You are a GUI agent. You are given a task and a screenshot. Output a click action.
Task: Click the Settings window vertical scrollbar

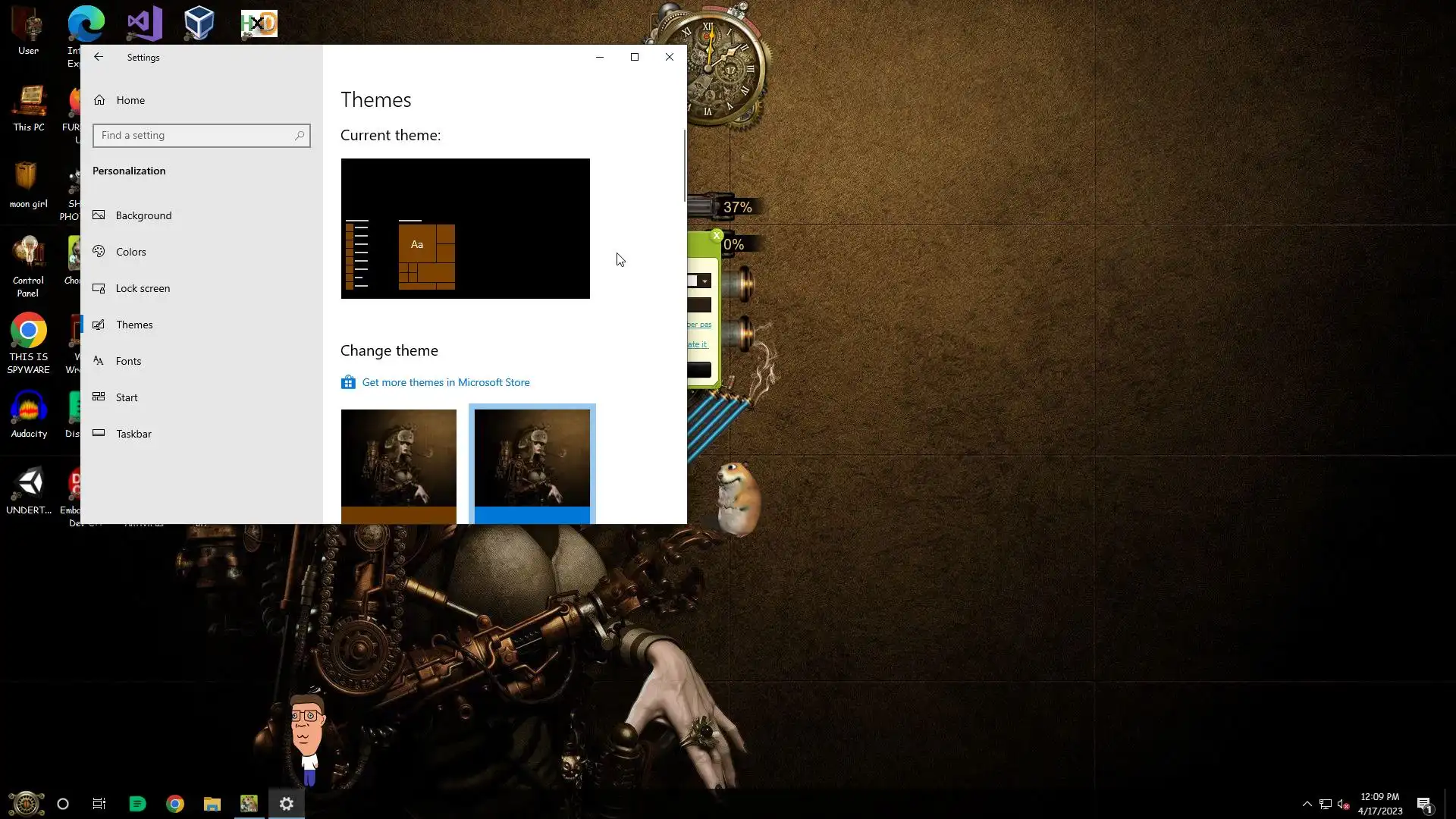point(684,165)
